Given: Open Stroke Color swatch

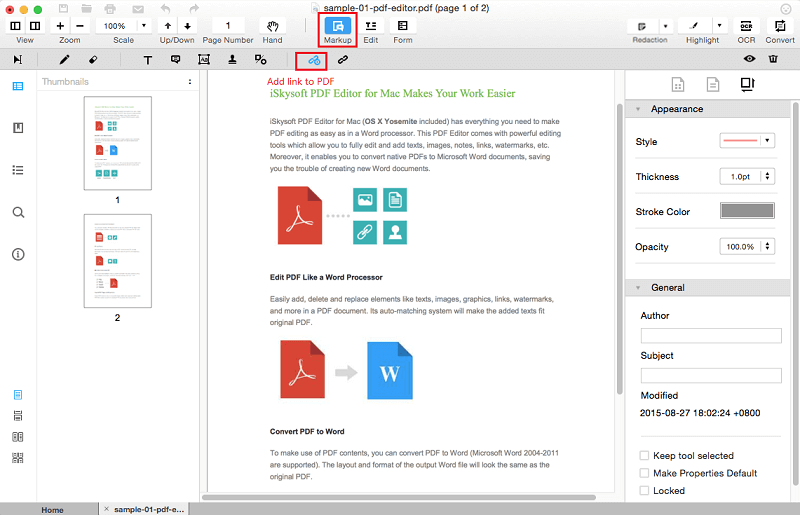Looking at the screenshot, I should click(x=747, y=210).
